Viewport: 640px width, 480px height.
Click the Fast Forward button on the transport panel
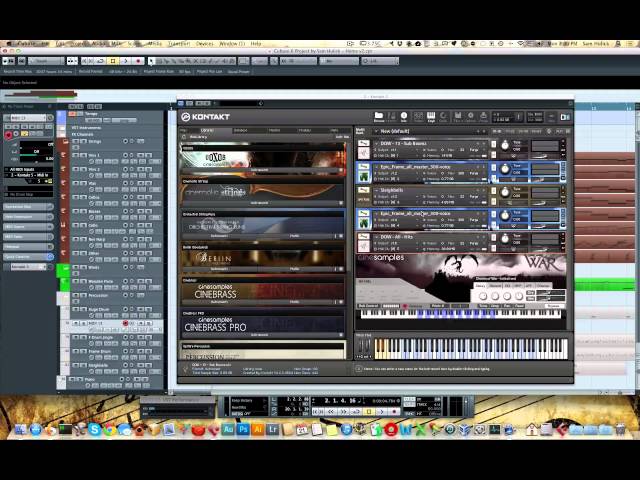click(x=344, y=411)
